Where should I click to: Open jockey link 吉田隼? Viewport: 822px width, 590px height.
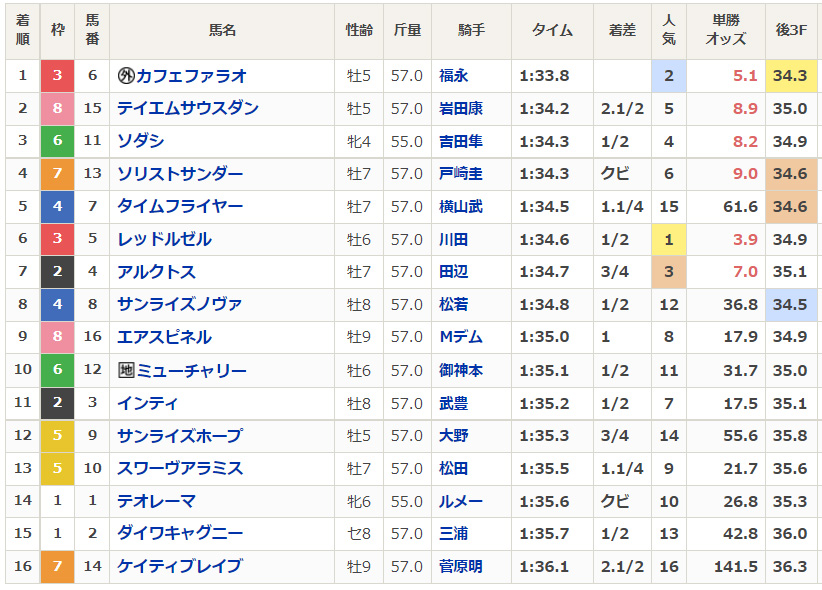461,141
